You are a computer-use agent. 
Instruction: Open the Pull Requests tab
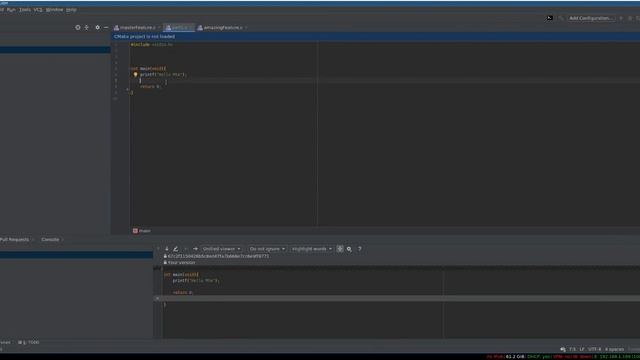click(14, 240)
